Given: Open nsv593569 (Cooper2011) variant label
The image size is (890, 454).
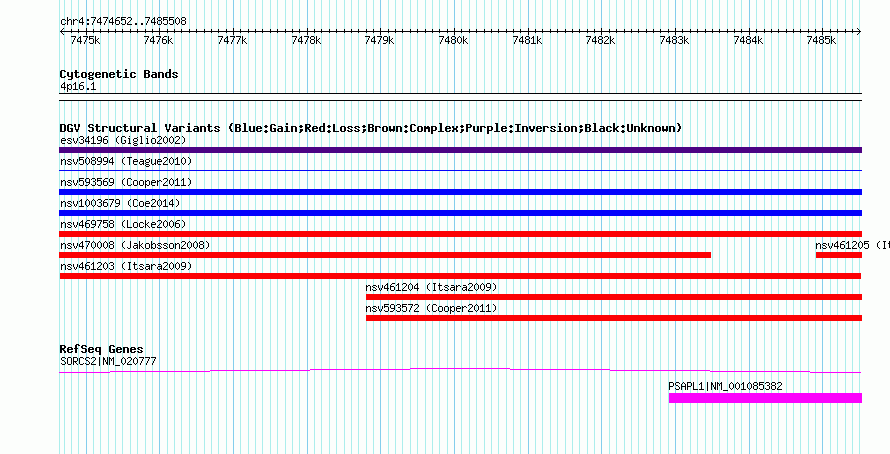Looking at the screenshot, I should pyautogui.click(x=126, y=182).
